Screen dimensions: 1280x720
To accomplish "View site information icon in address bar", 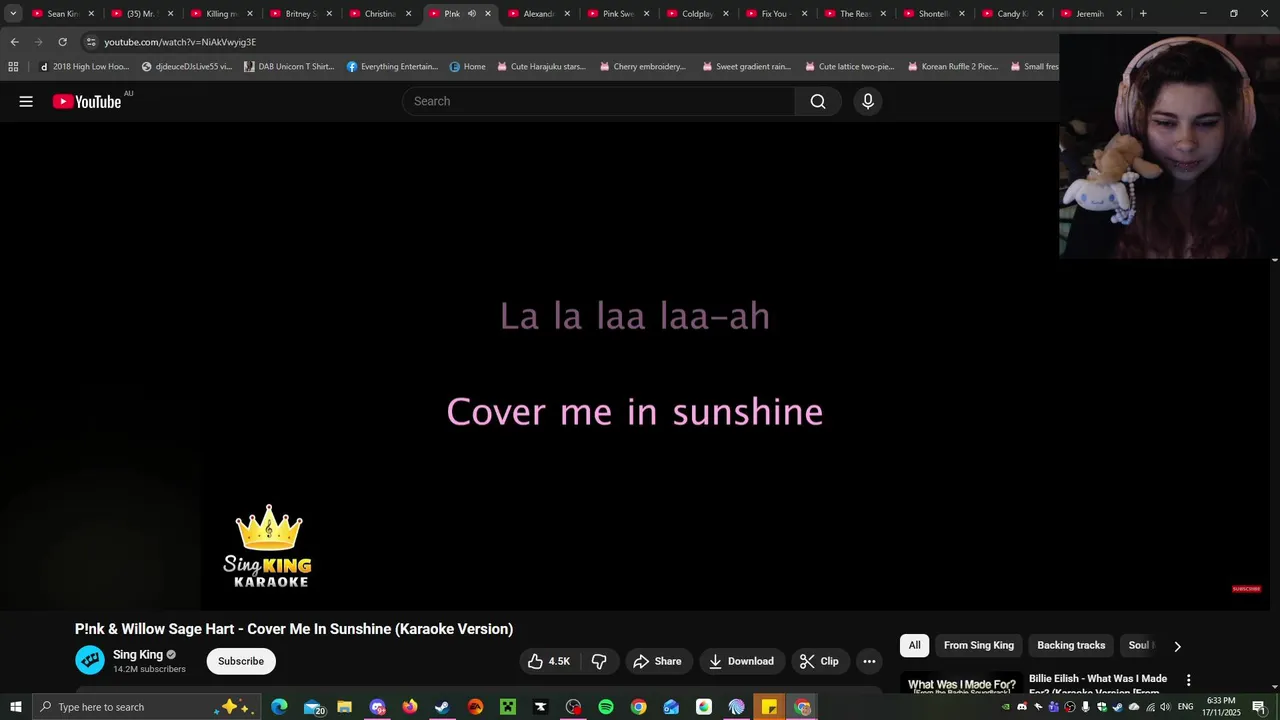I will click(x=91, y=42).
